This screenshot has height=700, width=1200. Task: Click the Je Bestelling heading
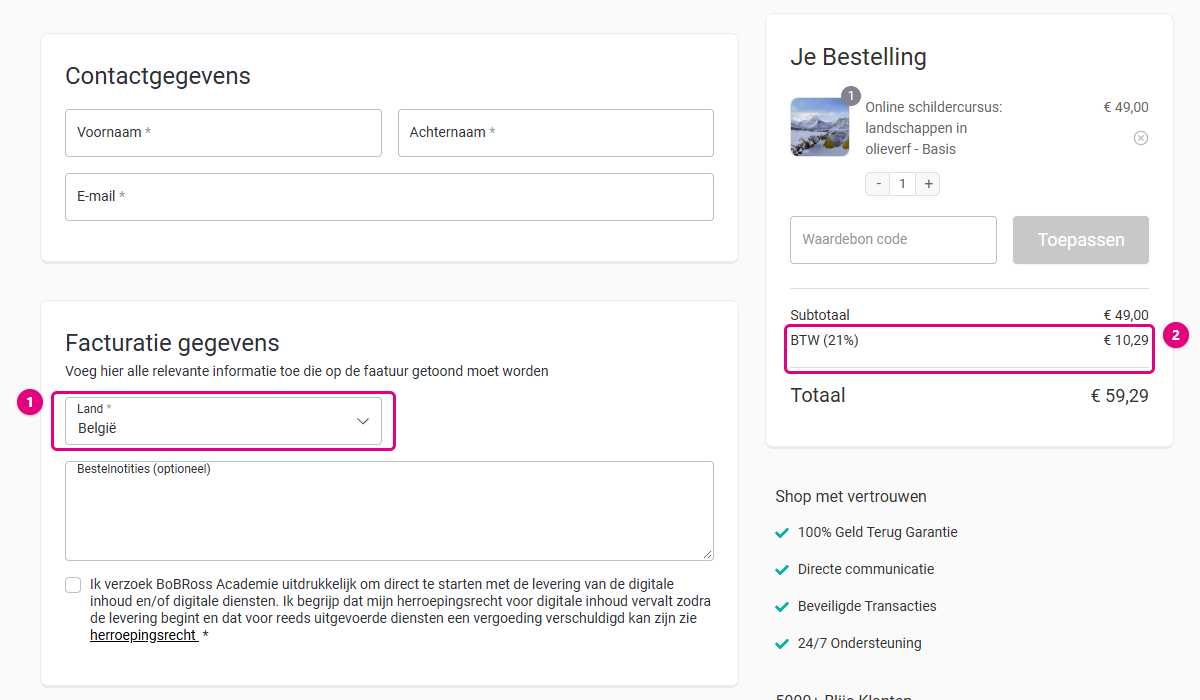858,57
